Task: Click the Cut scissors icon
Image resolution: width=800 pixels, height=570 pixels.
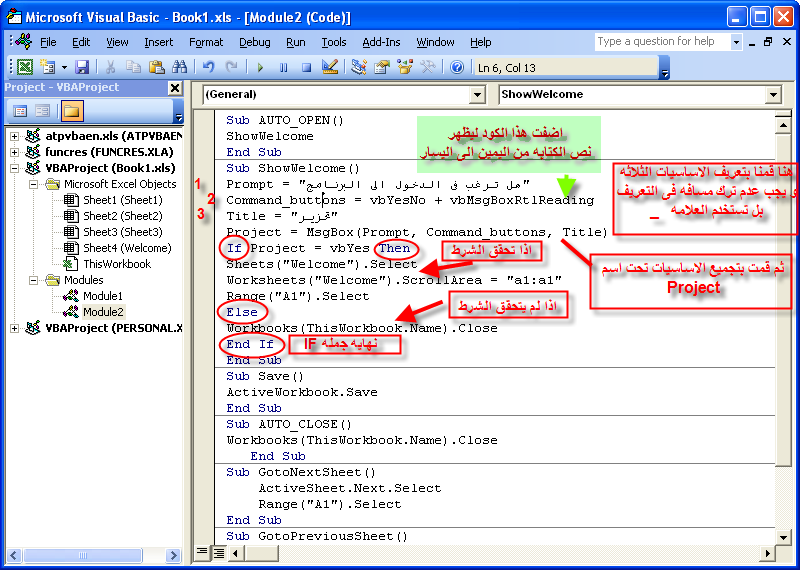Action: 110,67
